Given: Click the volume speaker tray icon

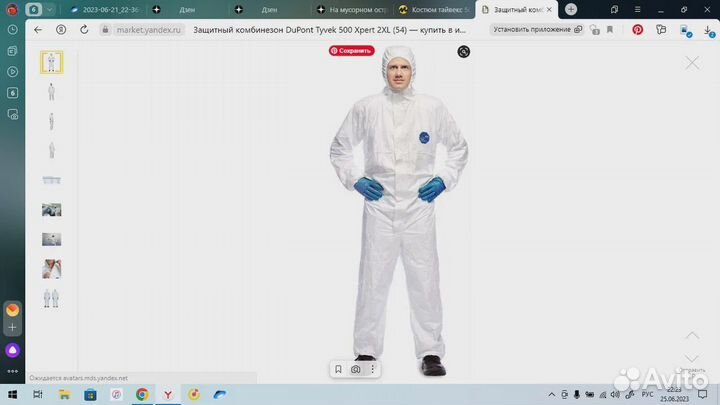Looking at the screenshot, I should pyautogui.click(x=615, y=394).
